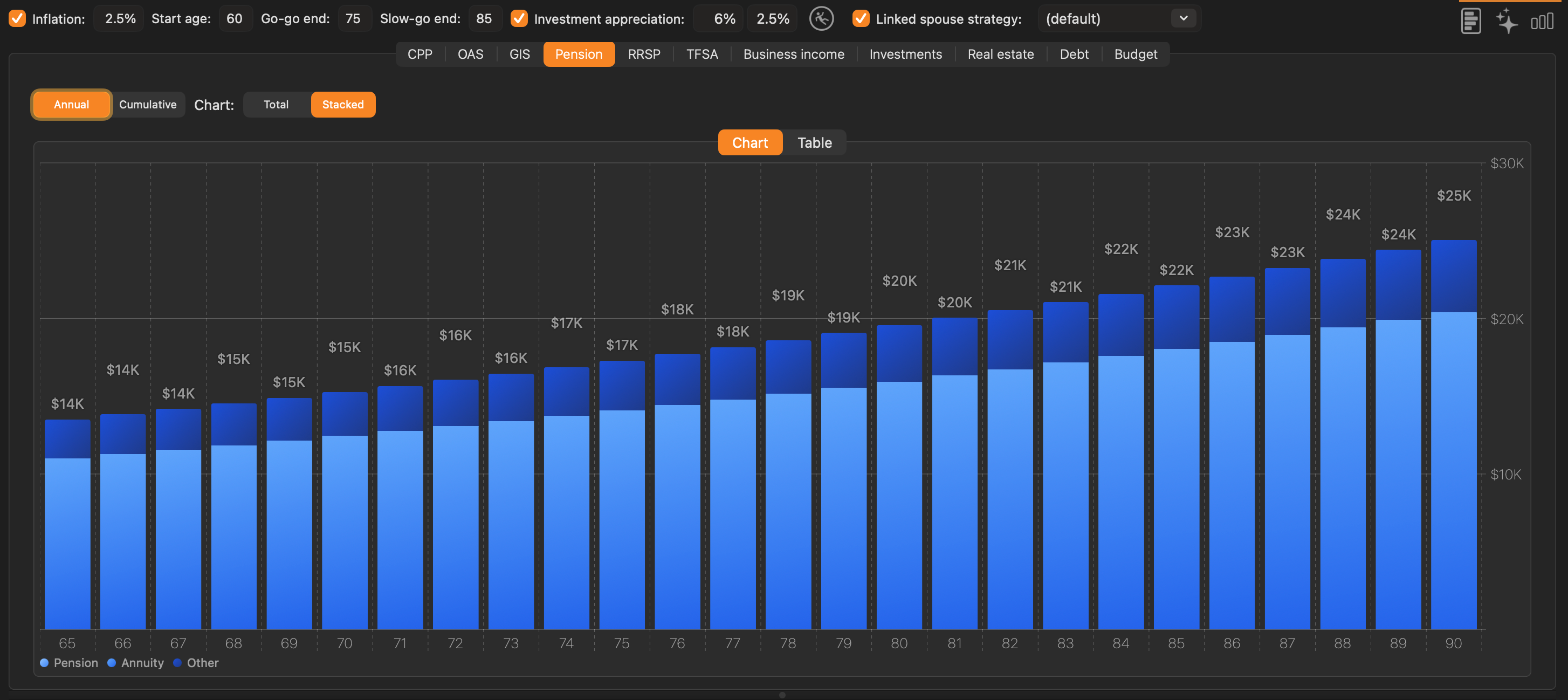Viewport: 1568px width, 700px height.
Task: Click the Pension legend label
Action: click(x=75, y=663)
